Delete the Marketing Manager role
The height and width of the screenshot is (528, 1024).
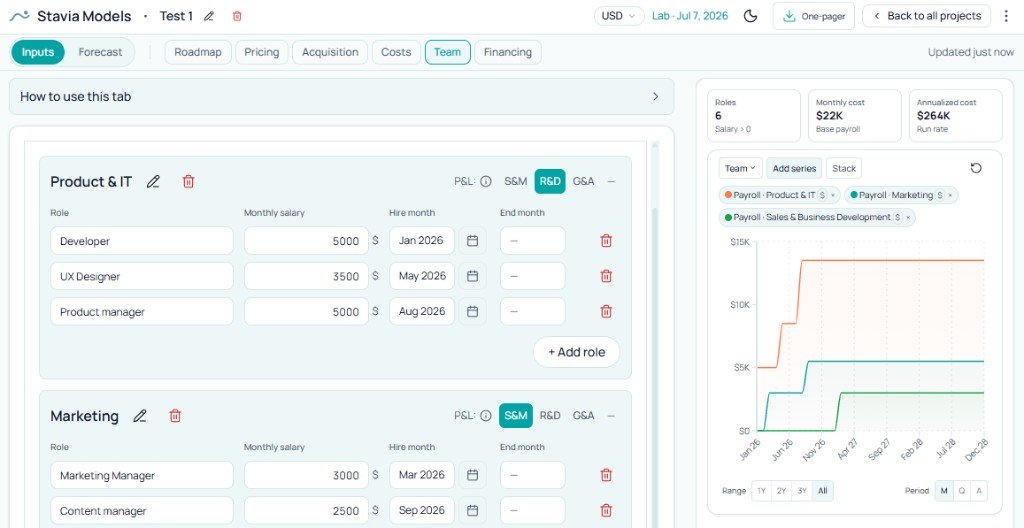coord(606,475)
